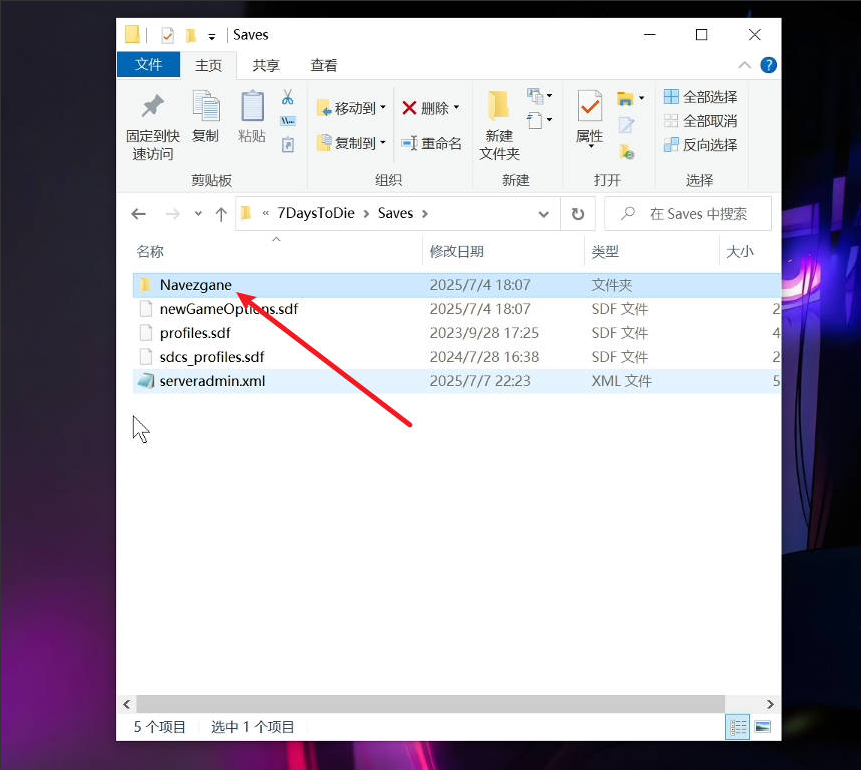Screen dimensions: 861x770
Task: Click Invert Selection option
Action: click(700, 142)
